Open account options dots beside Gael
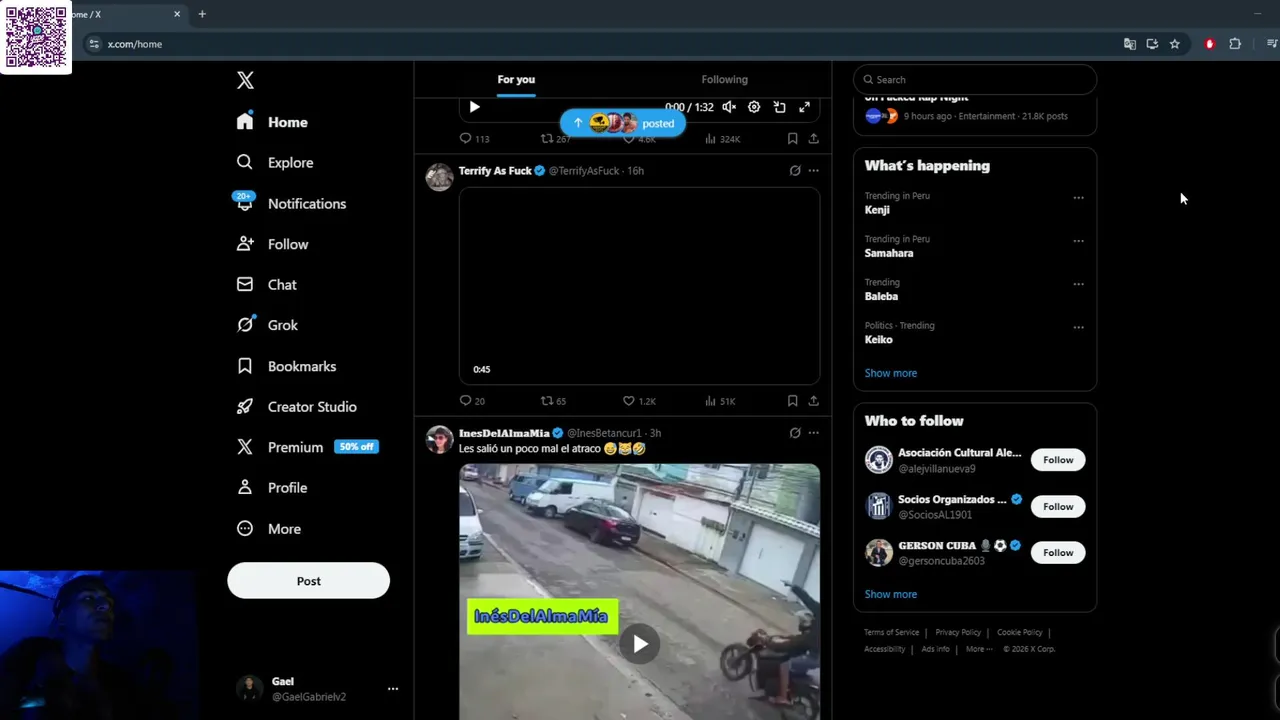 click(393, 688)
